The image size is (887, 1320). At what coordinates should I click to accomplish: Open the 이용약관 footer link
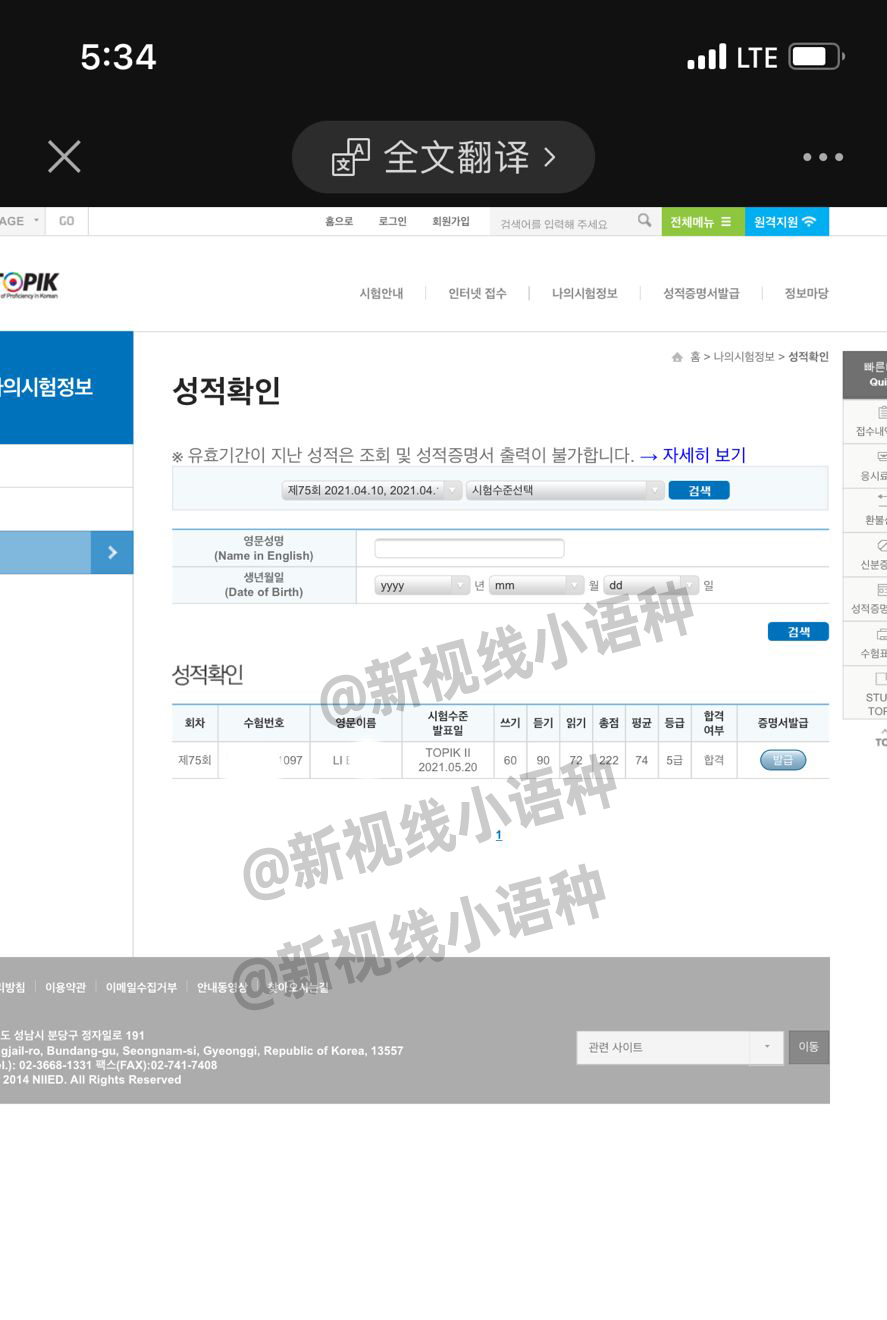click(x=65, y=987)
